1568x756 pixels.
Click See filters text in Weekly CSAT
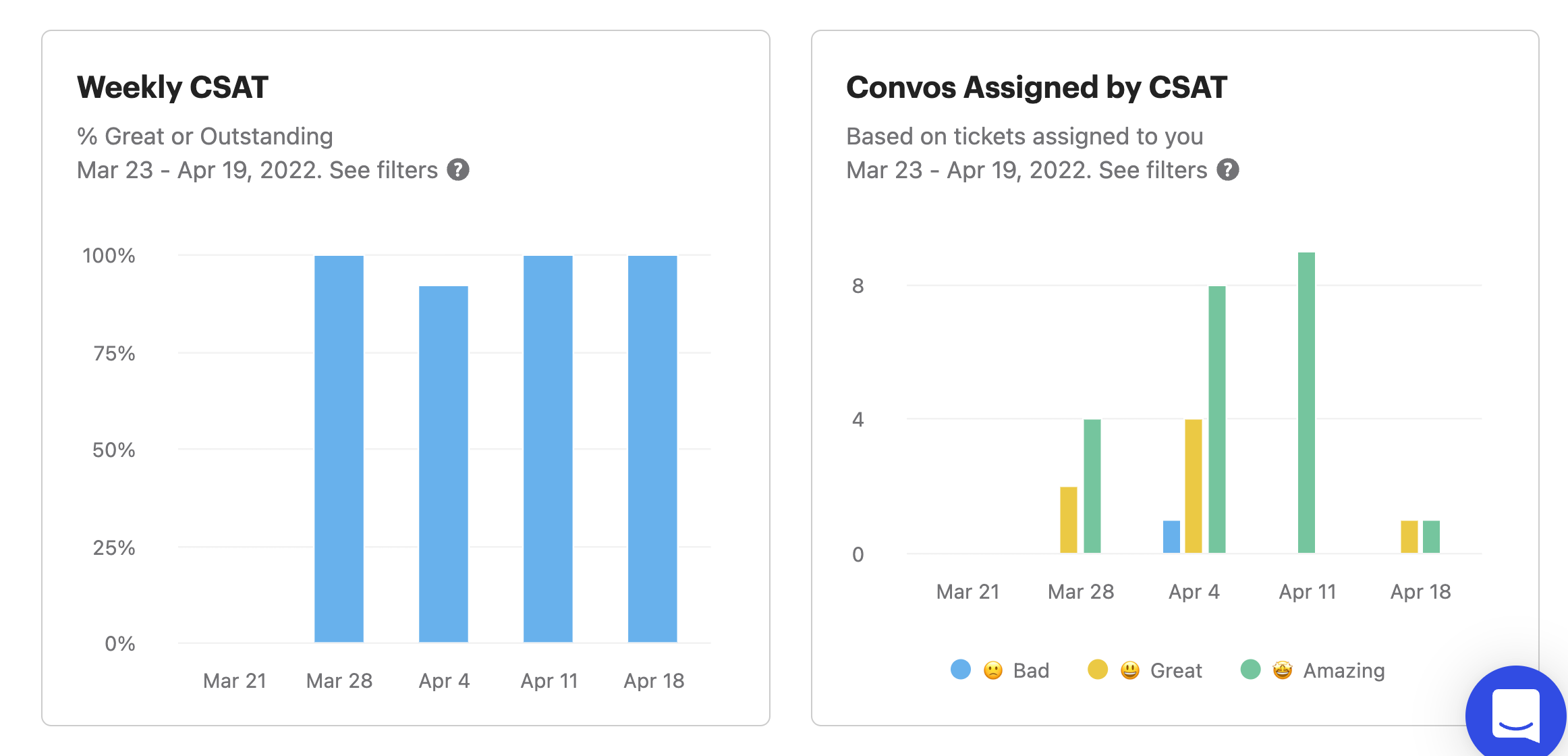click(x=383, y=170)
